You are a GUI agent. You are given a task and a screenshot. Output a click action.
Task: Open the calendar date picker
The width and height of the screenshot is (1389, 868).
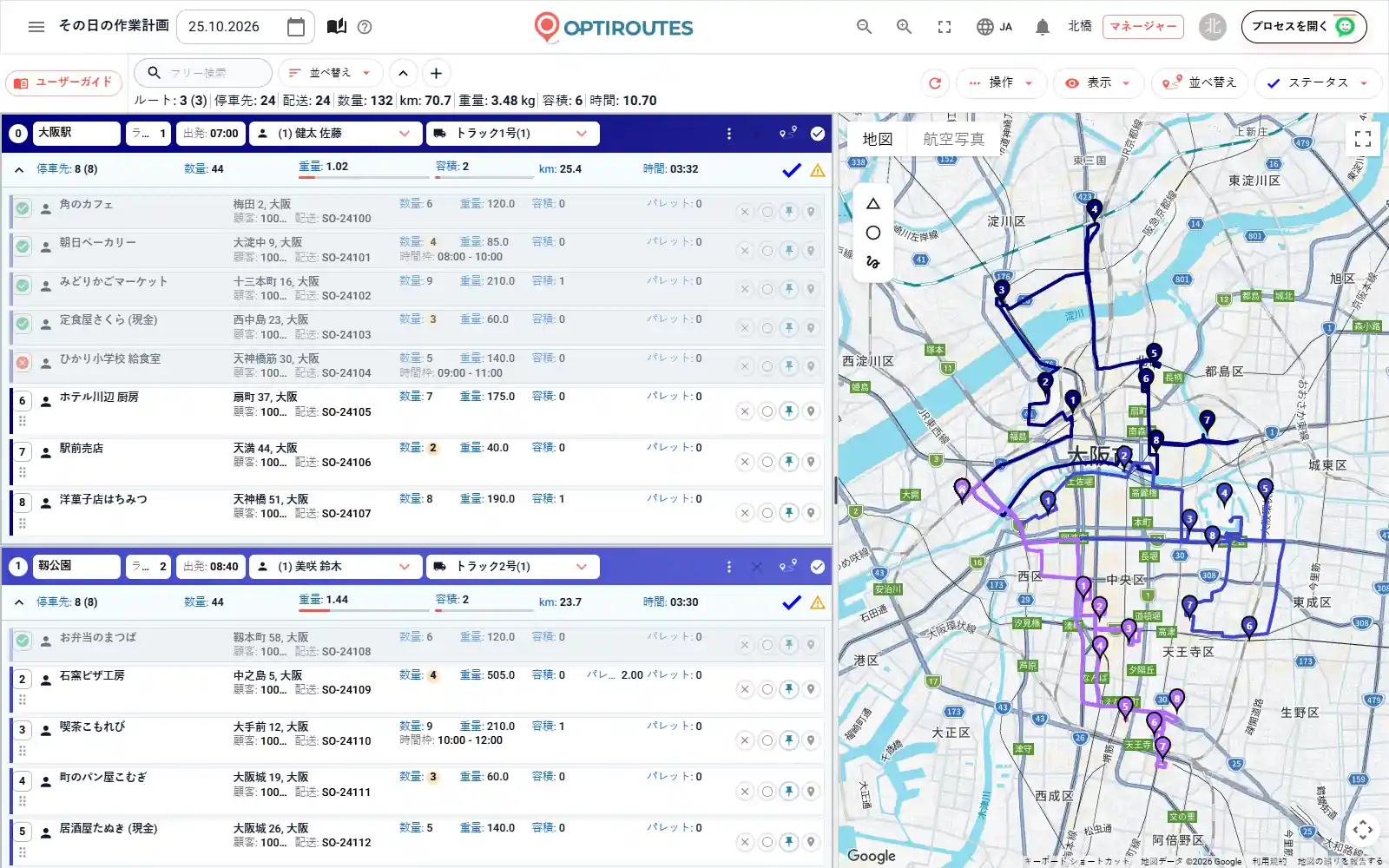(x=296, y=27)
